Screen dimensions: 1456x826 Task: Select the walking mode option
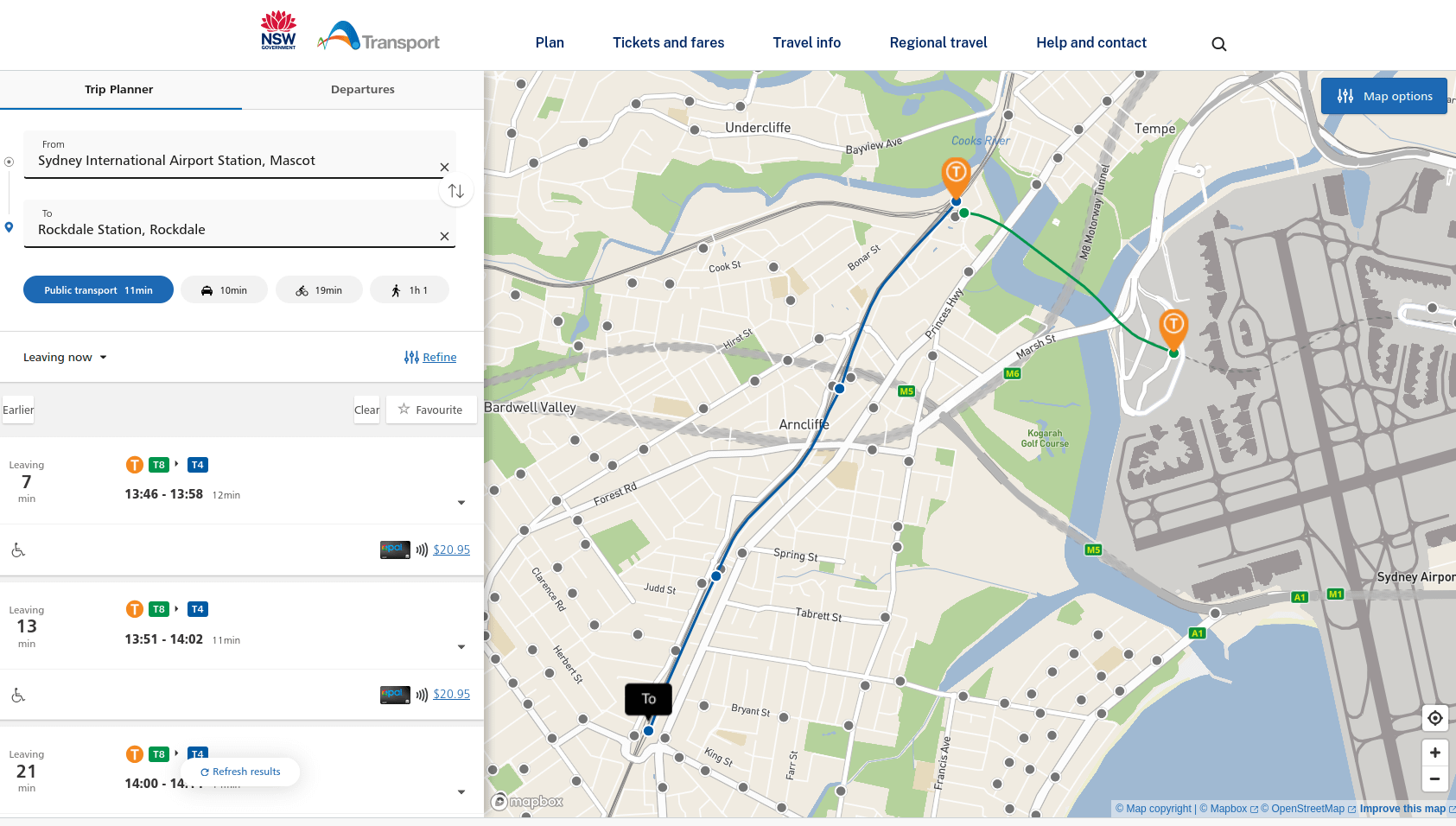point(409,290)
